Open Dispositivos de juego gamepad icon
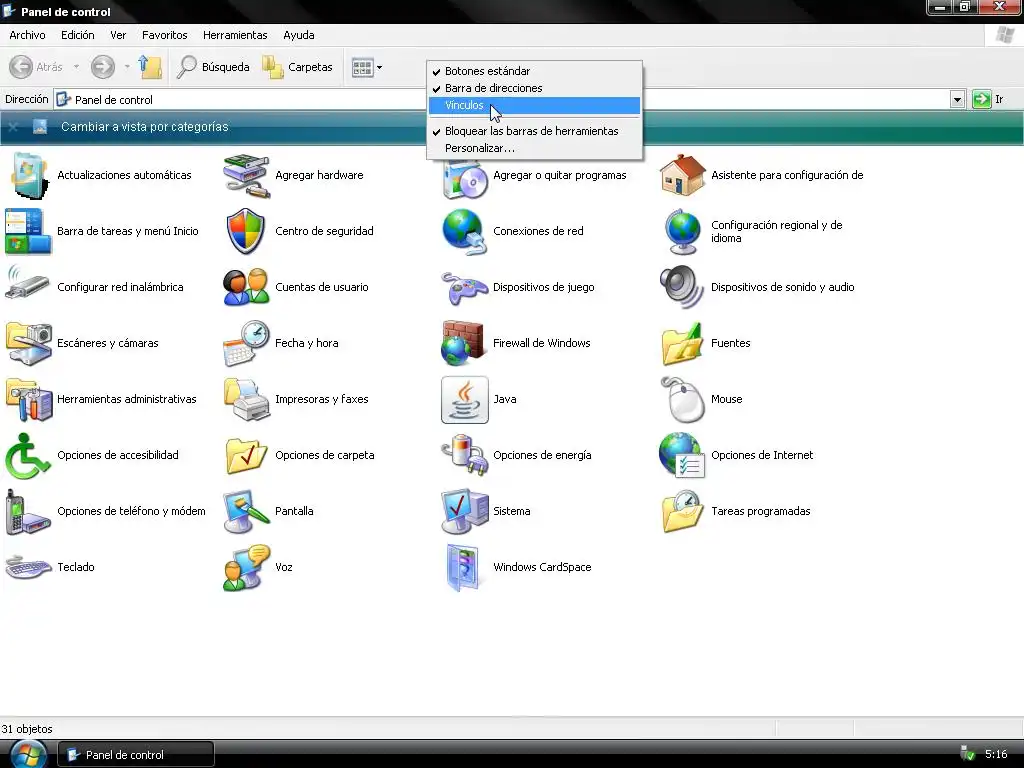 pyautogui.click(x=464, y=287)
